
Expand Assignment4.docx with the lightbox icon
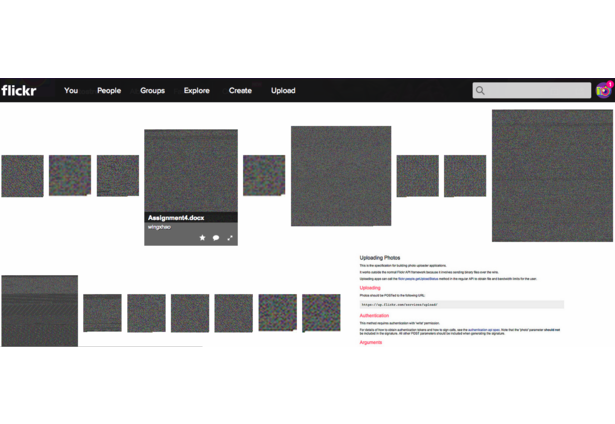click(230, 238)
